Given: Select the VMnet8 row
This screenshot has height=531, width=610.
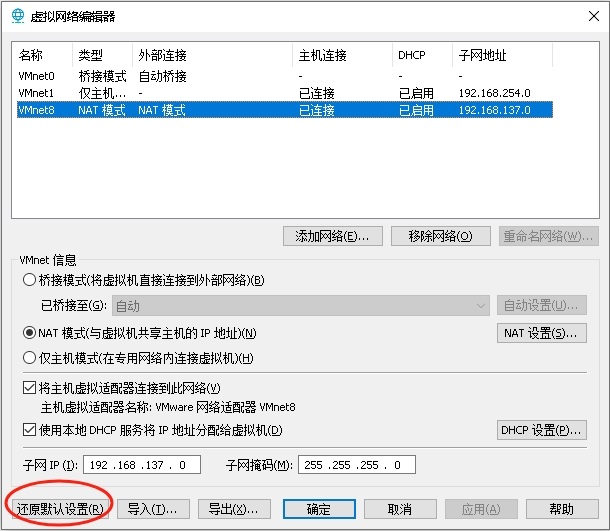Looking at the screenshot, I should (285, 110).
